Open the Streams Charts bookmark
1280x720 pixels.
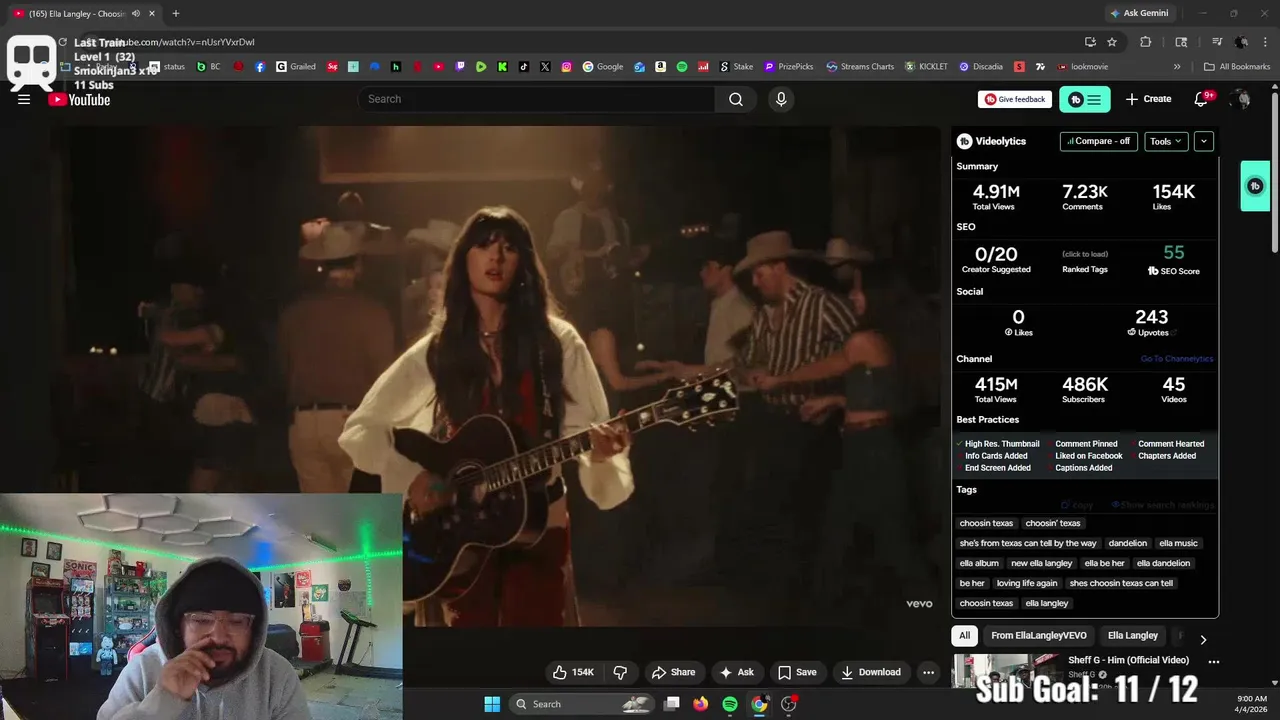859,67
